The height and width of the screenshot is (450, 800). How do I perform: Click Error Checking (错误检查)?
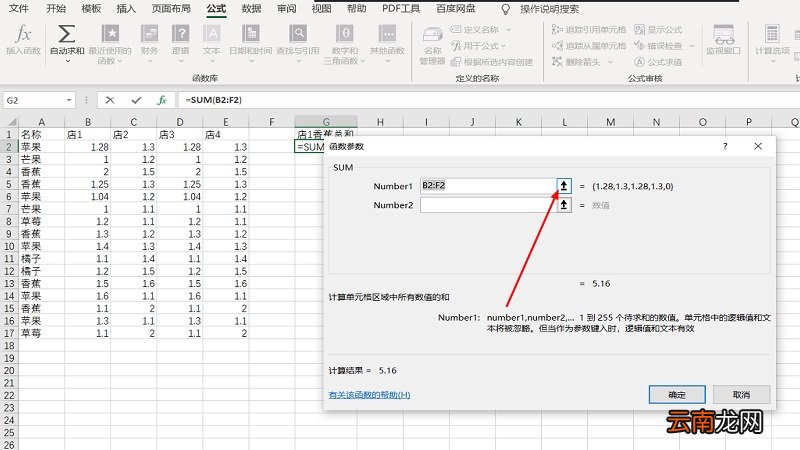[658, 46]
